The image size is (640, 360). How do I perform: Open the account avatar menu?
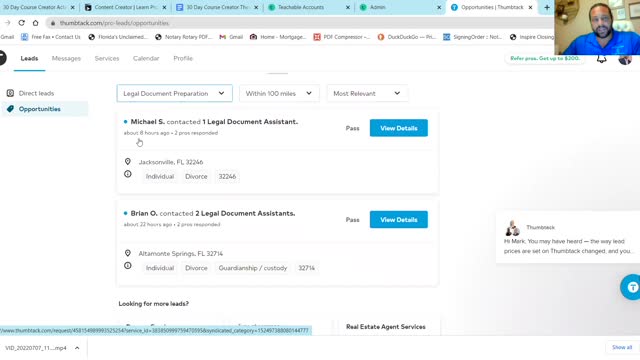[625, 60]
